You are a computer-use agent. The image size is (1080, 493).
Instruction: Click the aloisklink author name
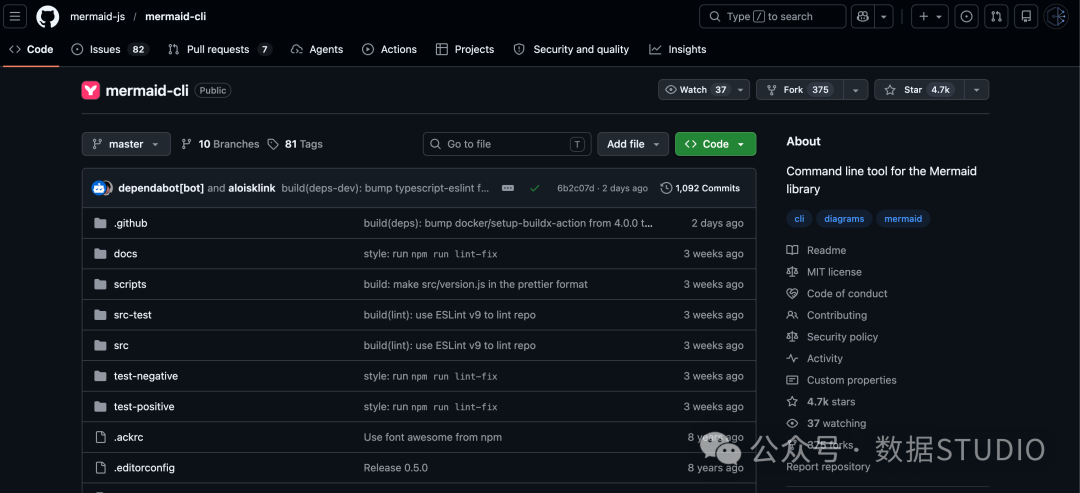click(252, 188)
